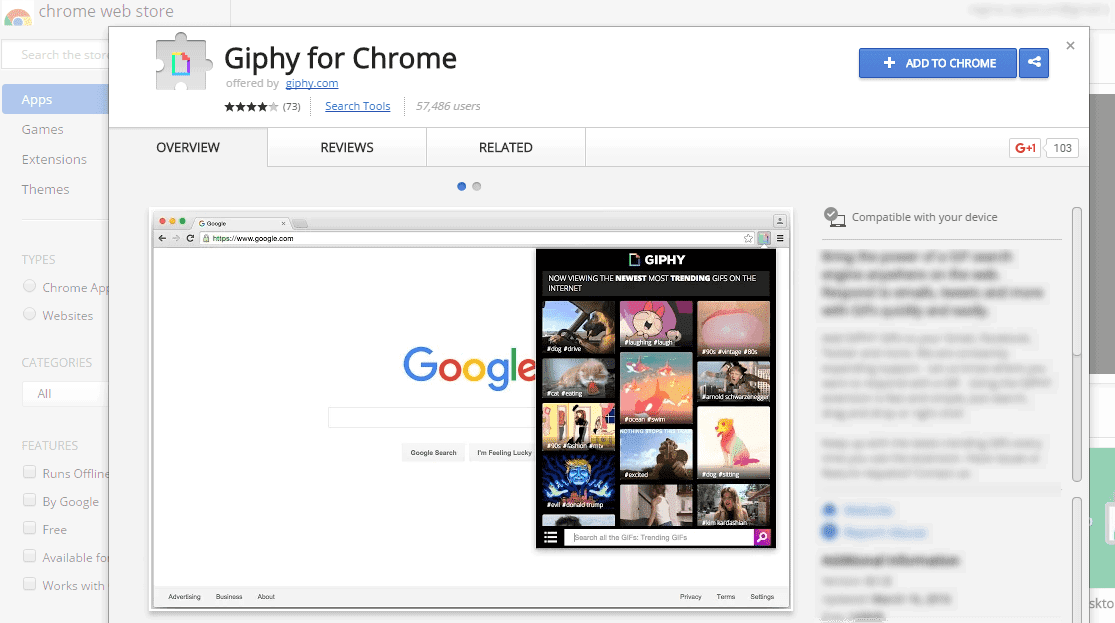Select the second screenshot carousel dot
Image resolution: width=1115 pixels, height=623 pixels.
(x=476, y=186)
